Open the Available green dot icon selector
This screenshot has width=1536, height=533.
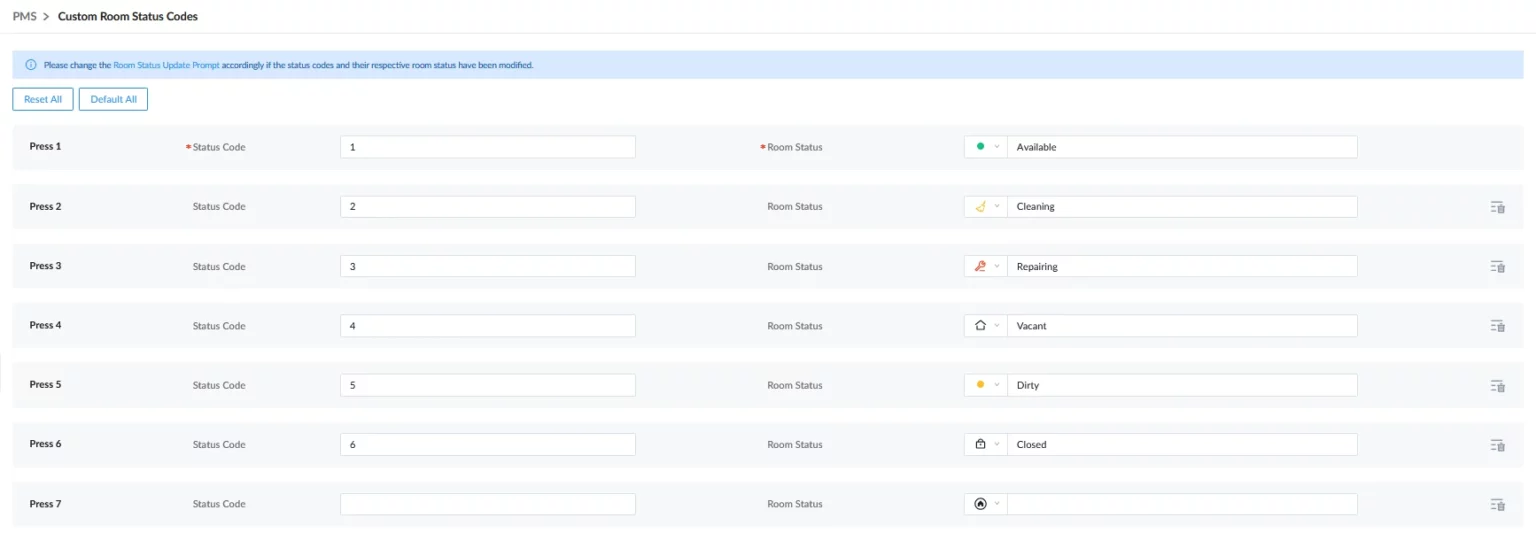pos(986,147)
